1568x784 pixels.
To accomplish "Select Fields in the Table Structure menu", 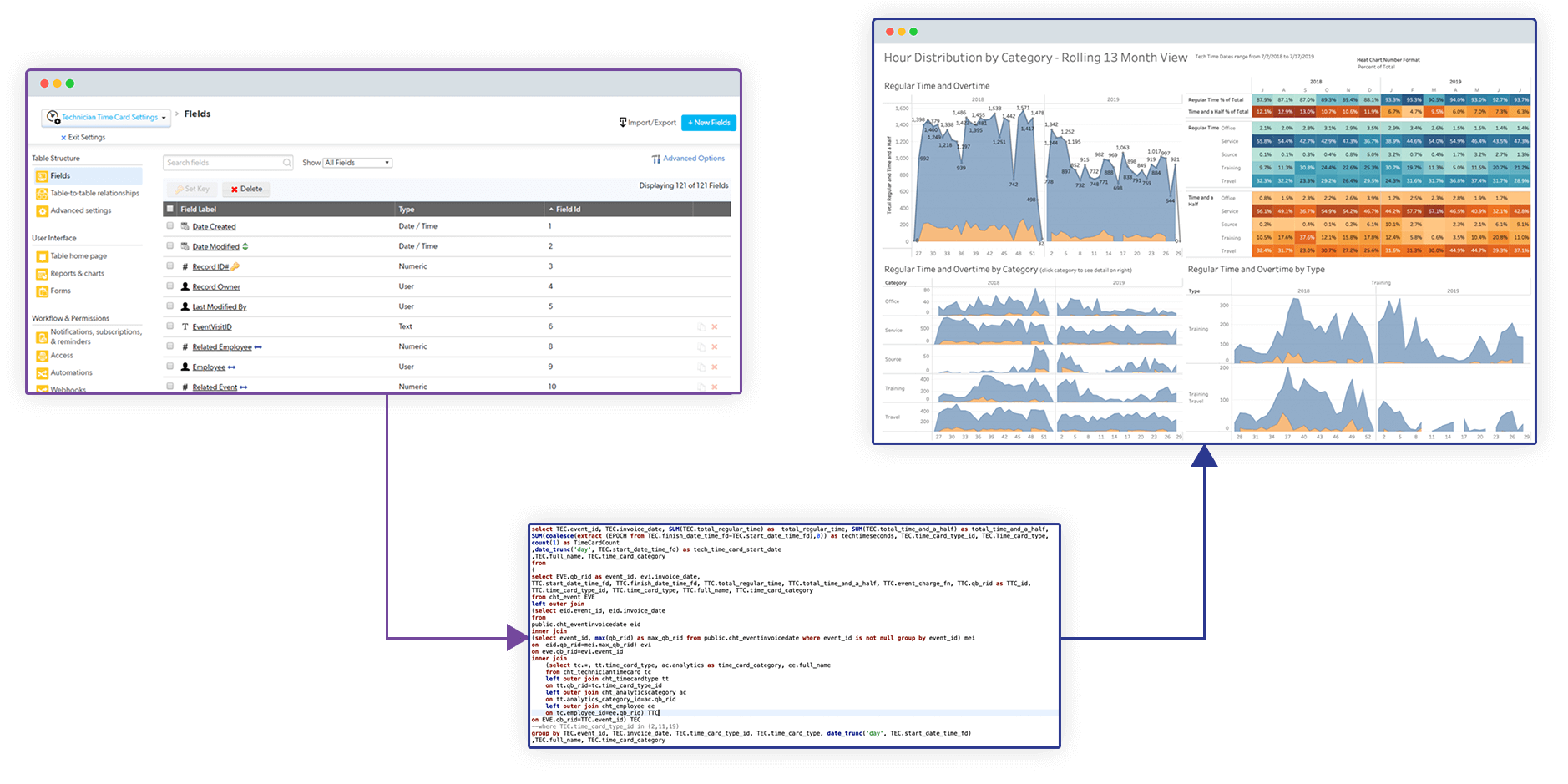I will (60, 176).
